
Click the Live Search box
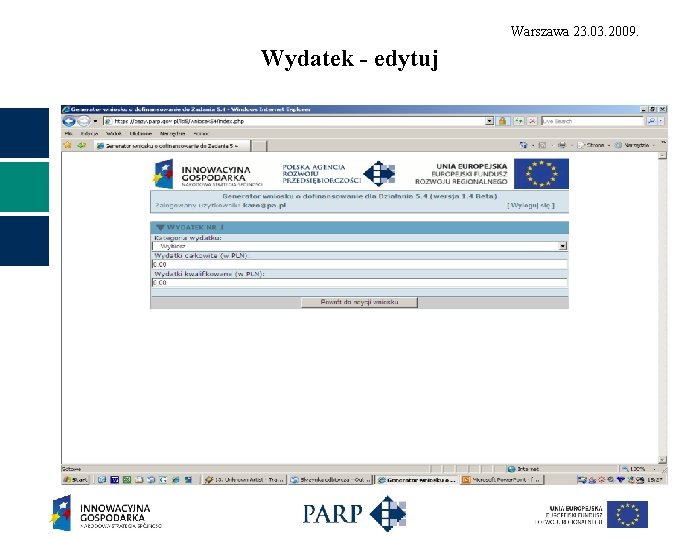pyautogui.click(x=592, y=121)
